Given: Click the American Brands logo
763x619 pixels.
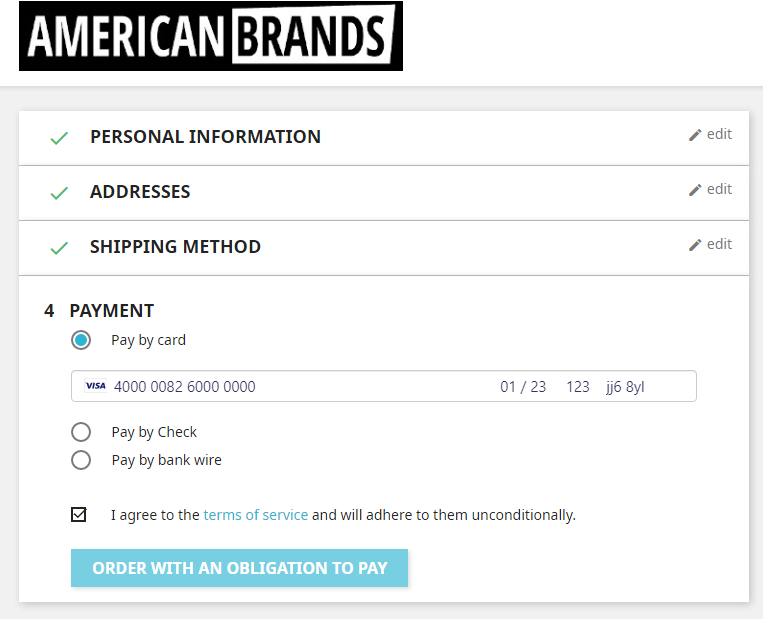Looking at the screenshot, I should [x=210, y=36].
